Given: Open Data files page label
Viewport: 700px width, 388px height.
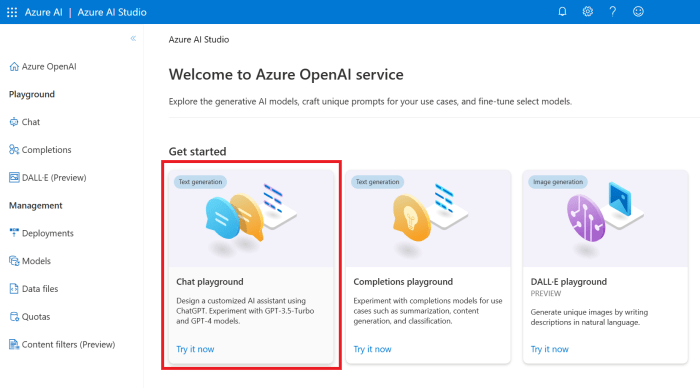Looking at the screenshot, I should tap(40, 288).
